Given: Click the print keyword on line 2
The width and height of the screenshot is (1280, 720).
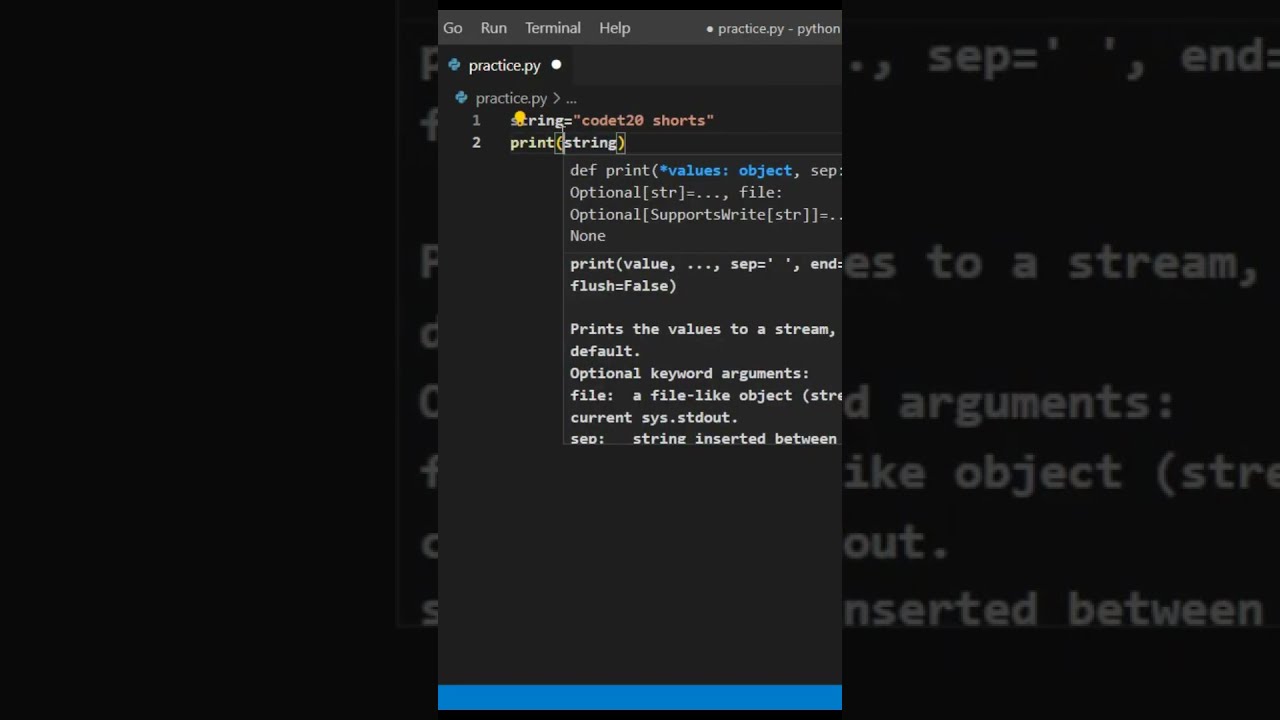Looking at the screenshot, I should point(532,142).
